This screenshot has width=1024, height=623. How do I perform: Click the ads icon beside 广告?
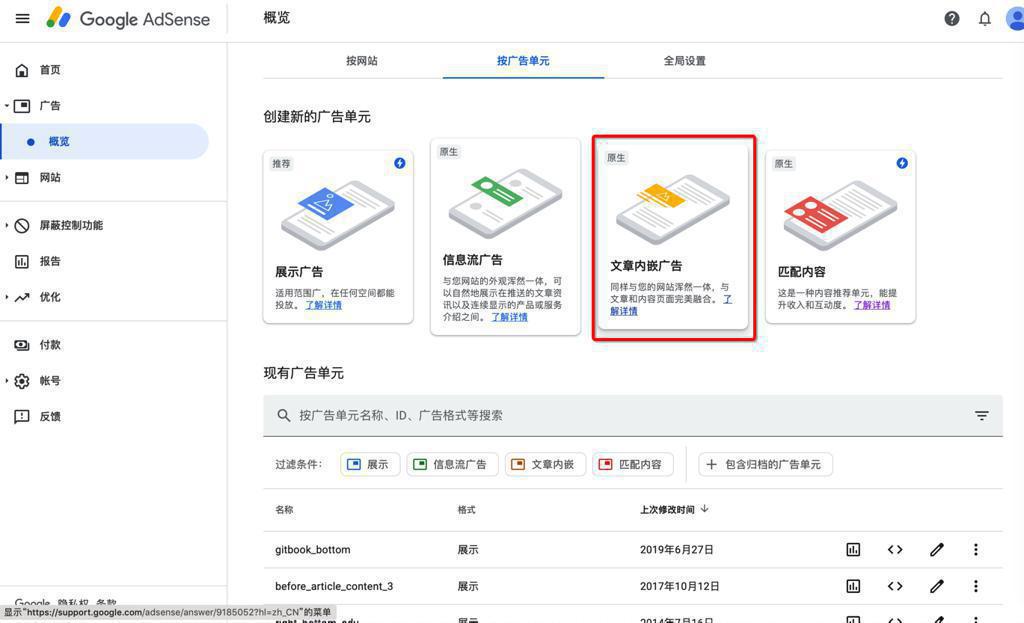click(x=22, y=106)
